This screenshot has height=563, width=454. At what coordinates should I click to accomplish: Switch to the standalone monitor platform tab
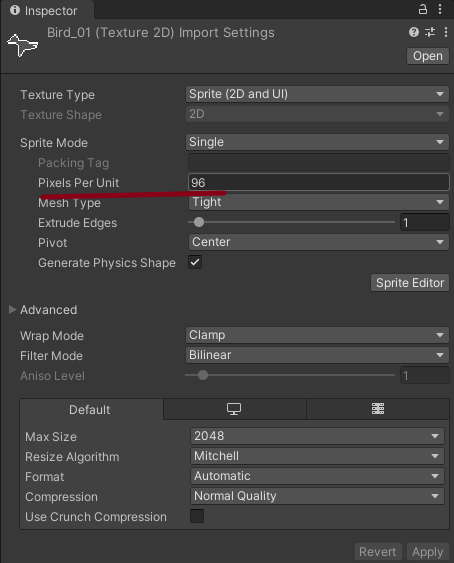pyautogui.click(x=234, y=409)
